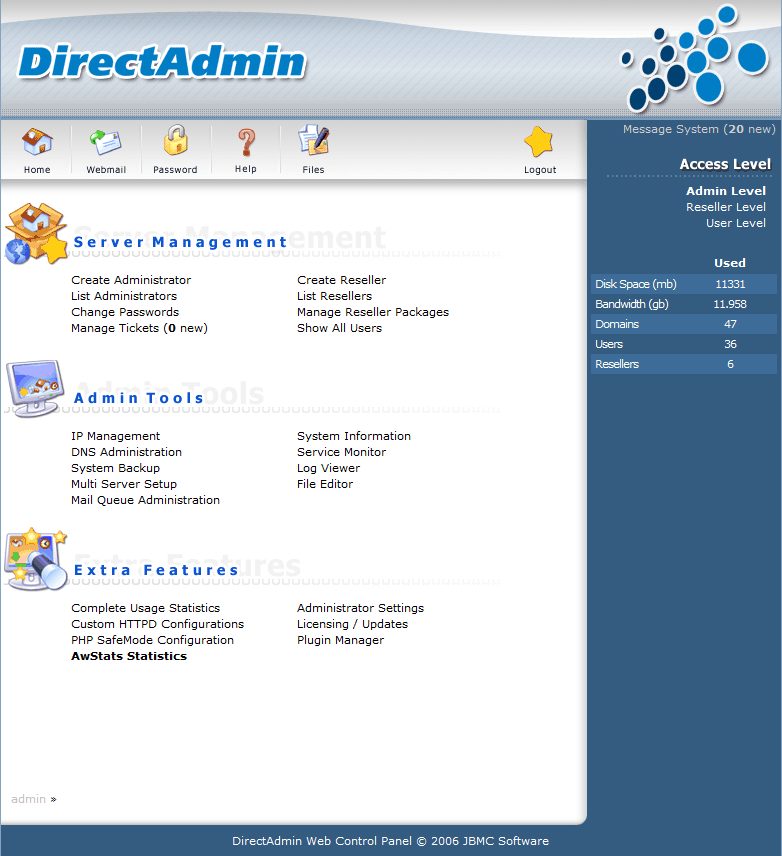The height and width of the screenshot is (856, 782).
Task: Click the JBMC Software footer text
Action: pyautogui.click(x=505, y=841)
